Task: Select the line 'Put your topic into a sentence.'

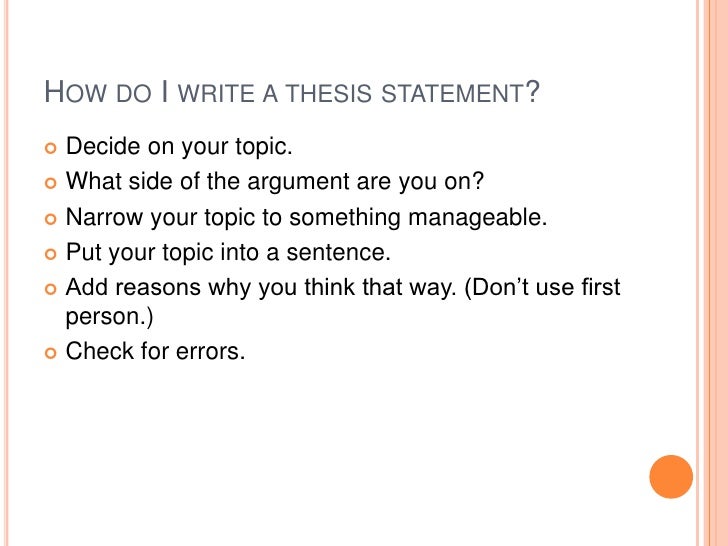Action: tap(228, 251)
